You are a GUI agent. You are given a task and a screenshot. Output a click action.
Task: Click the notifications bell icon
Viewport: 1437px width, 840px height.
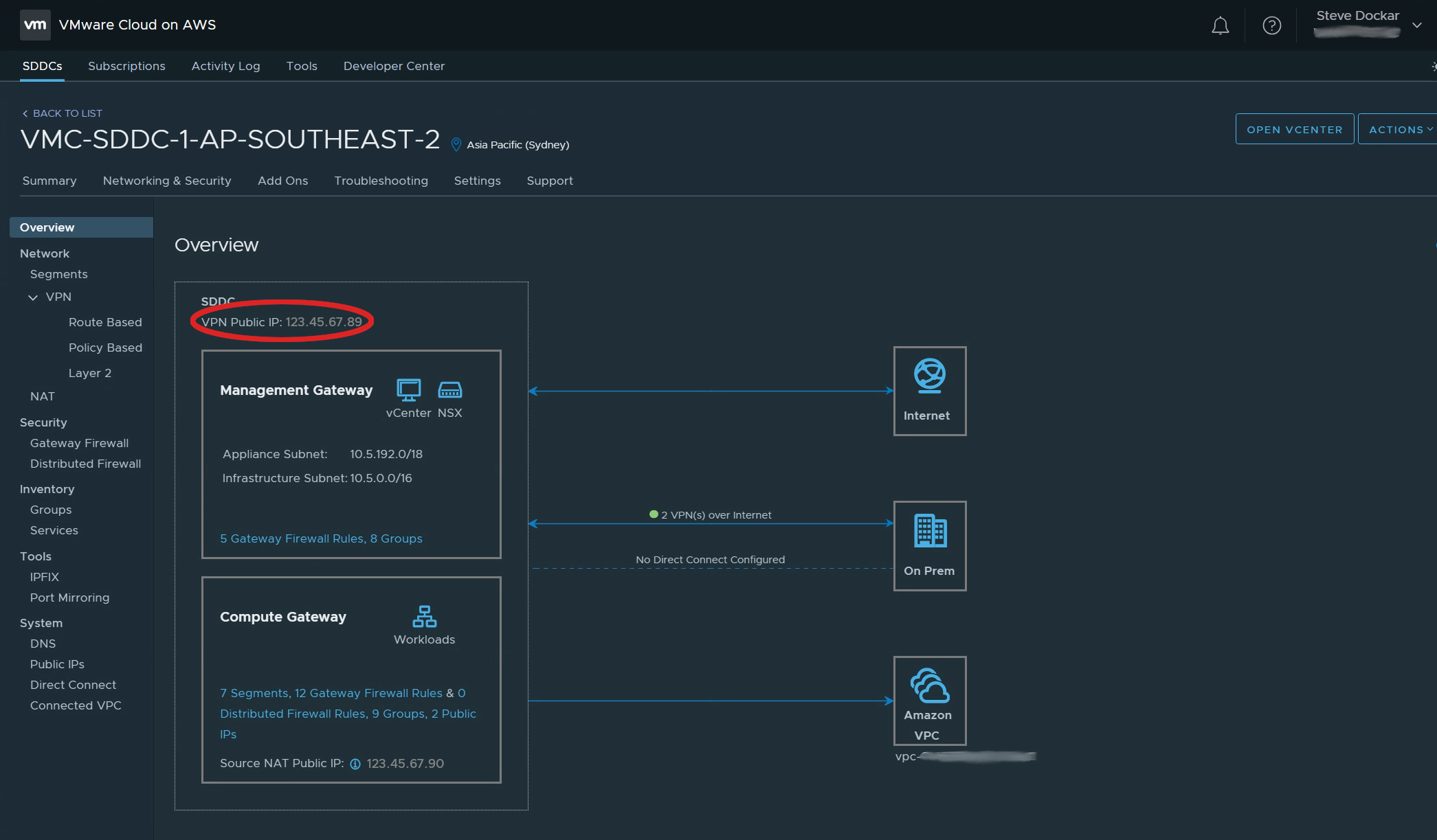pyautogui.click(x=1220, y=26)
